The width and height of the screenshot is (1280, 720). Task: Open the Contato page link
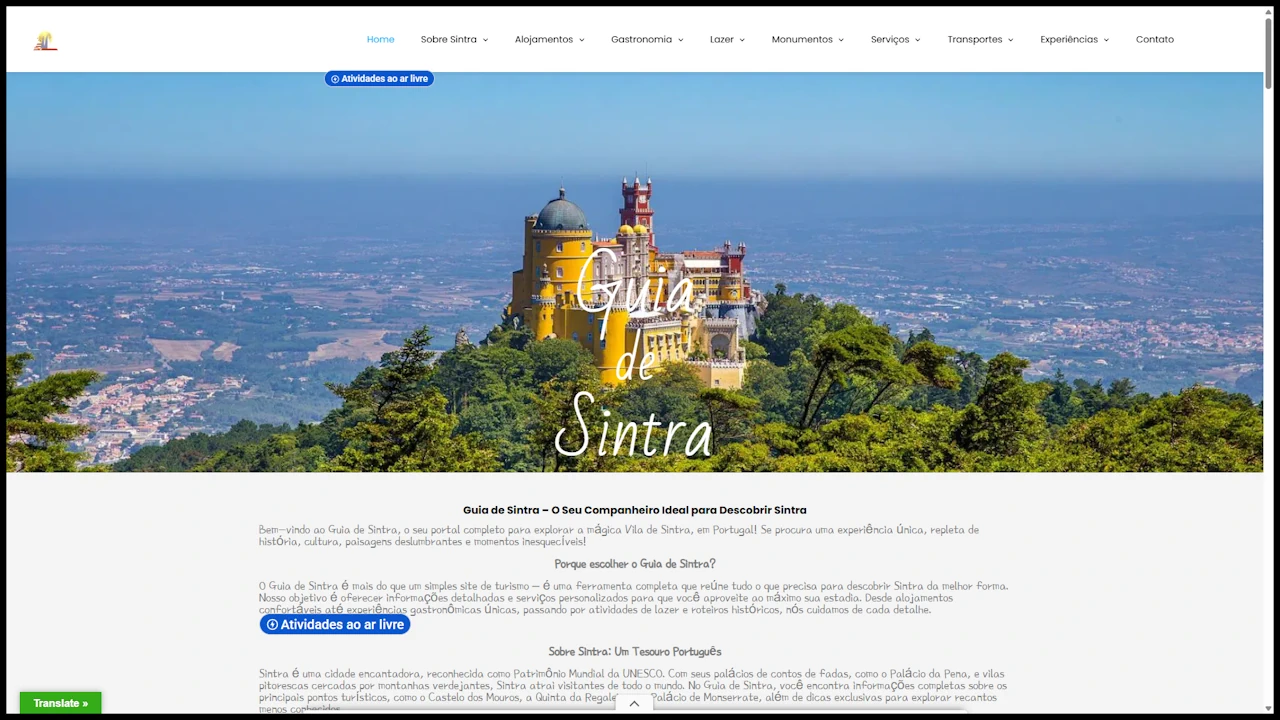click(1154, 40)
